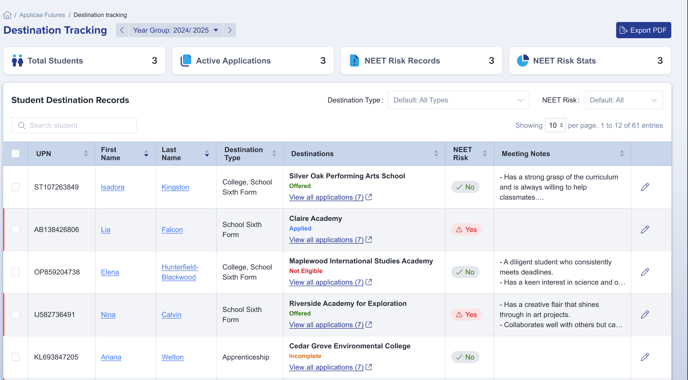Tick the select-all checkbox in table header
Image resolution: width=688 pixels, height=380 pixels.
tap(15, 154)
